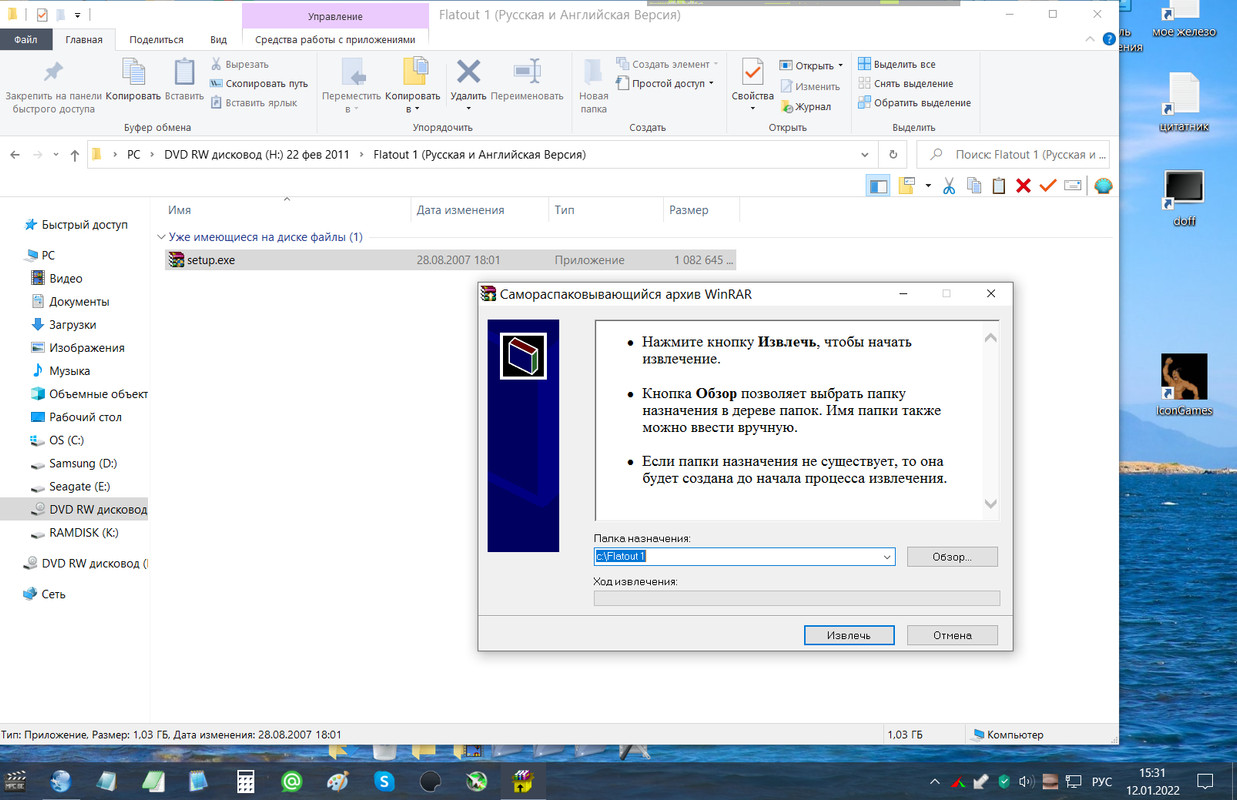Click the Копировать (Copy) ribbon icon
Viewport: 1237px width, 800px height.
point(133,72)
